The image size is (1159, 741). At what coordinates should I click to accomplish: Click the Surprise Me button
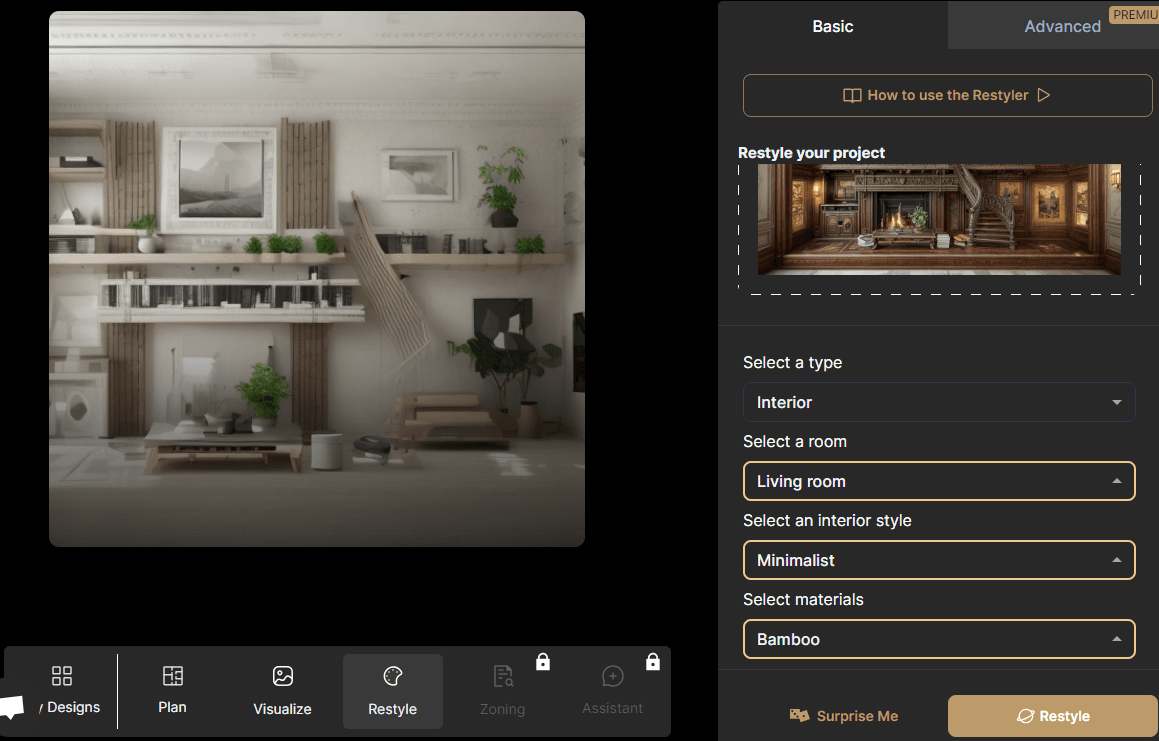844,716
